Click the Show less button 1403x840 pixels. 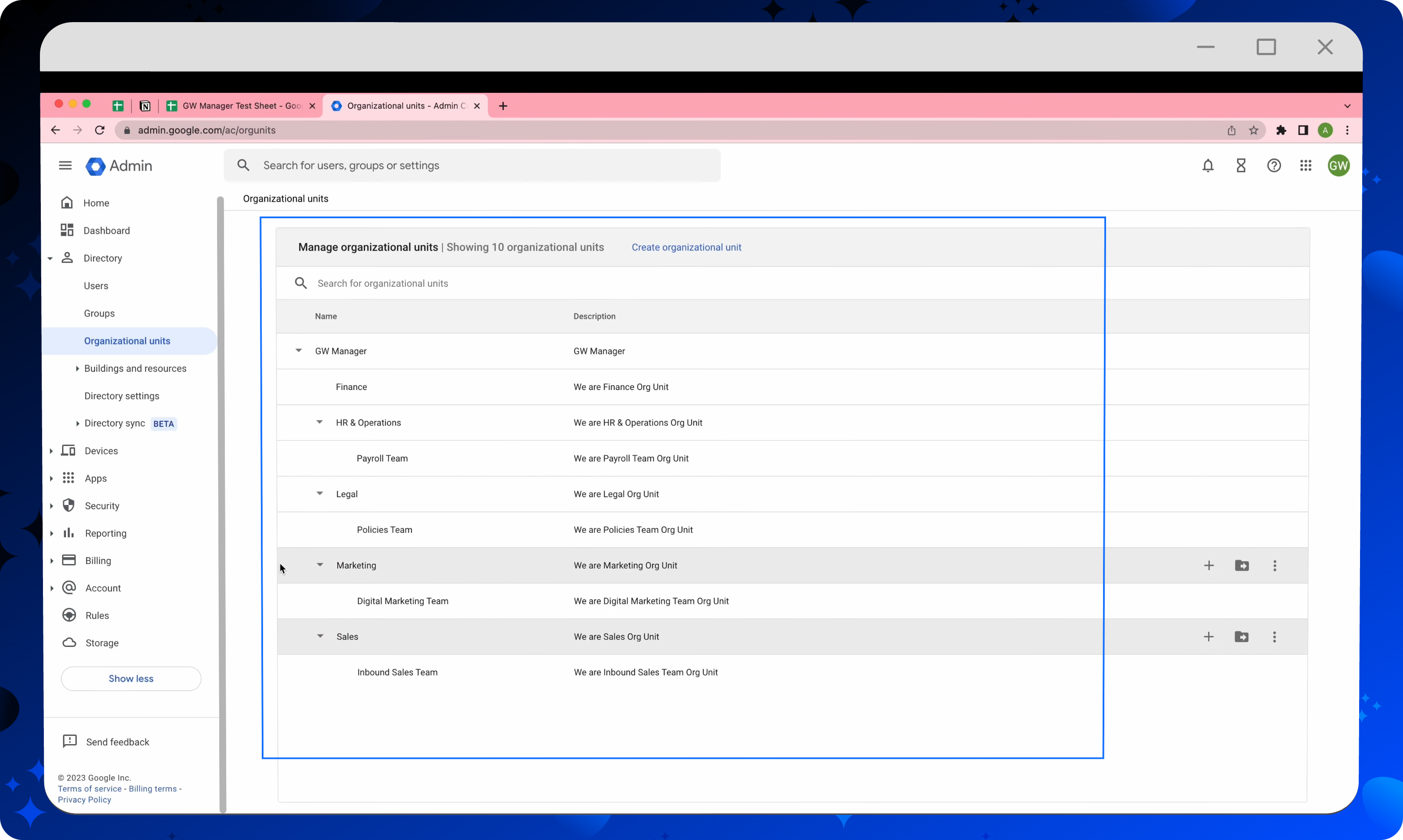[131, 679]
